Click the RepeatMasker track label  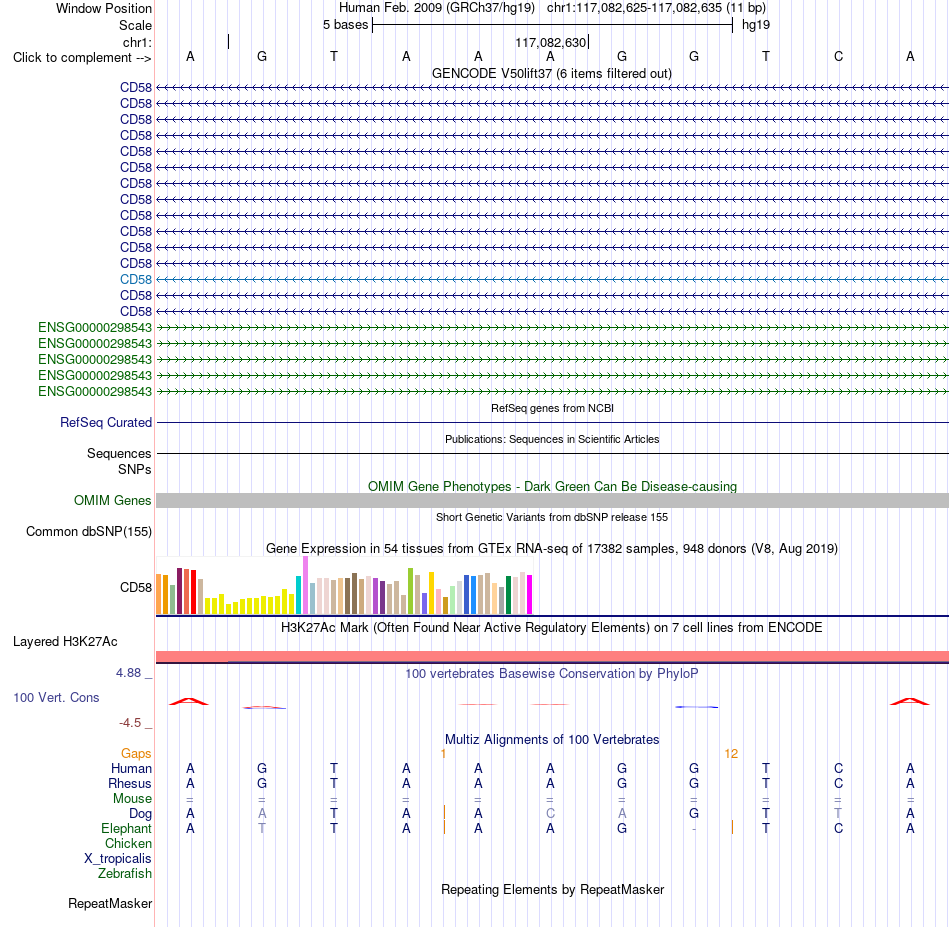pyautogui.click(x=110, y=903)
